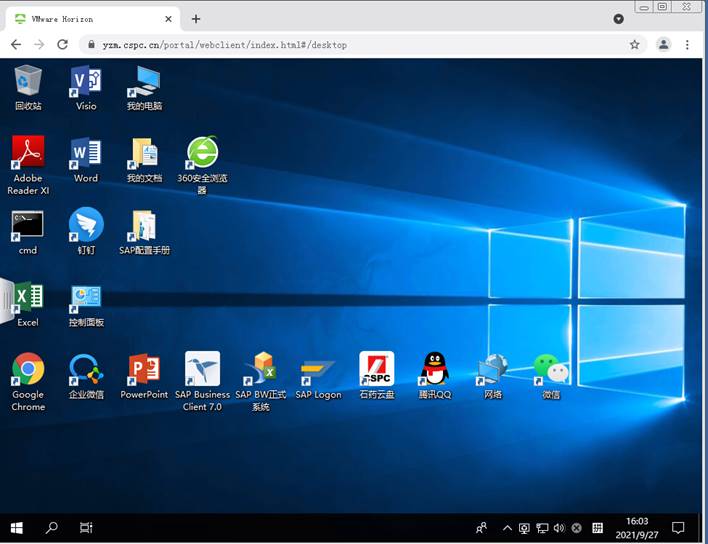
Task: Launch the Word desktop shortcut
Action: click(86, 160)
